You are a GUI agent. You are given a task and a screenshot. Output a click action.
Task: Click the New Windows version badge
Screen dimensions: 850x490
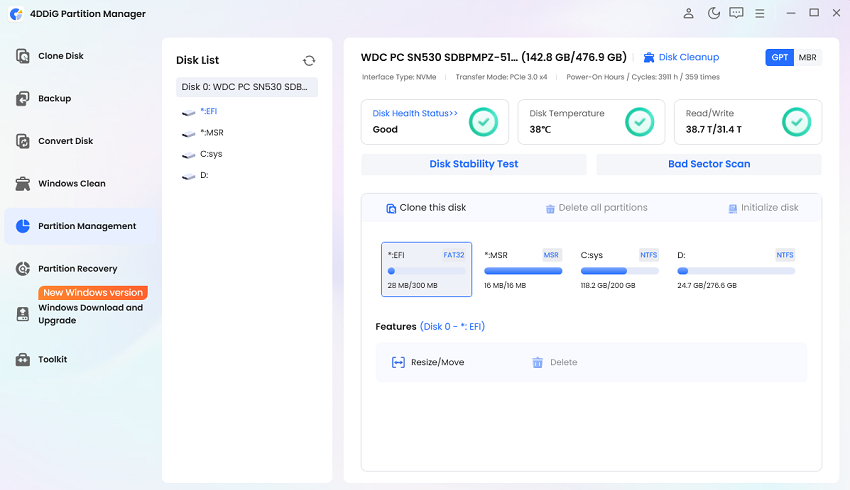pos(93,293)
